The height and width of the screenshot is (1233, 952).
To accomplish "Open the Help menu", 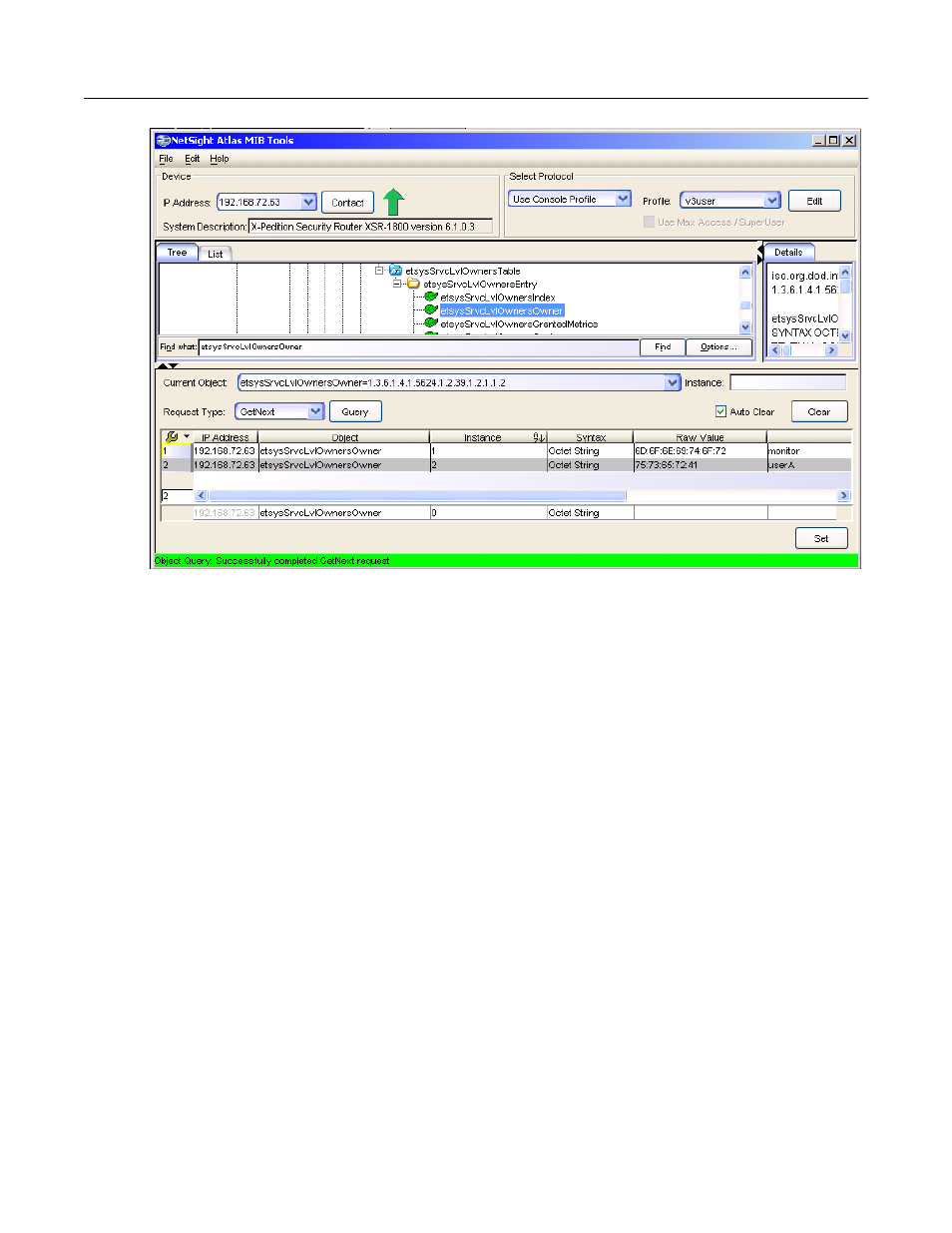I will 220,159.
